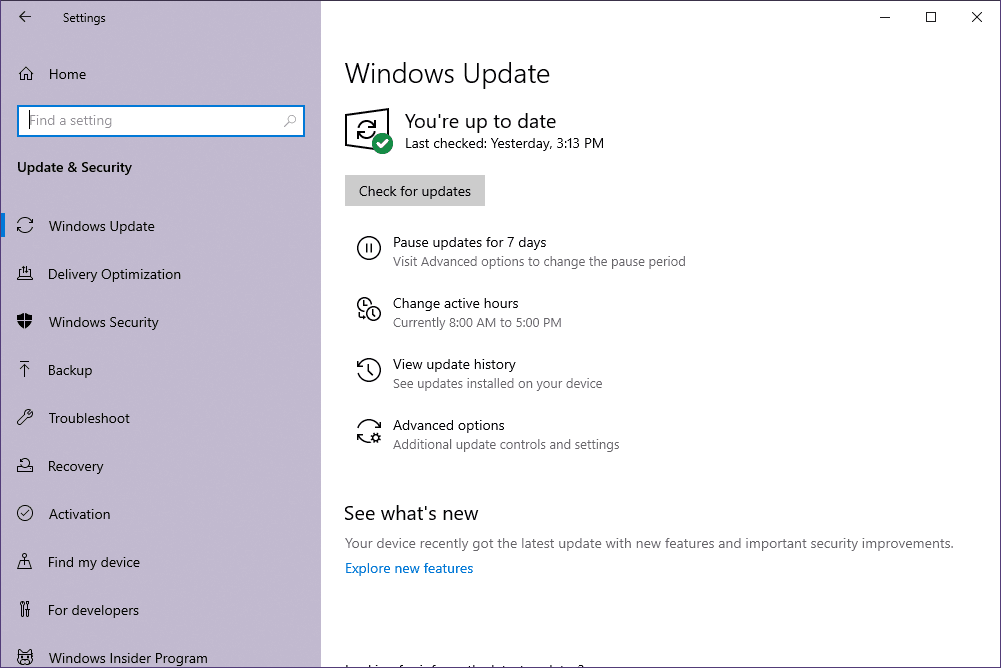Click the Recovery sidebar icon
Viewport: 1002px width, 668px height.
(25, 465)
